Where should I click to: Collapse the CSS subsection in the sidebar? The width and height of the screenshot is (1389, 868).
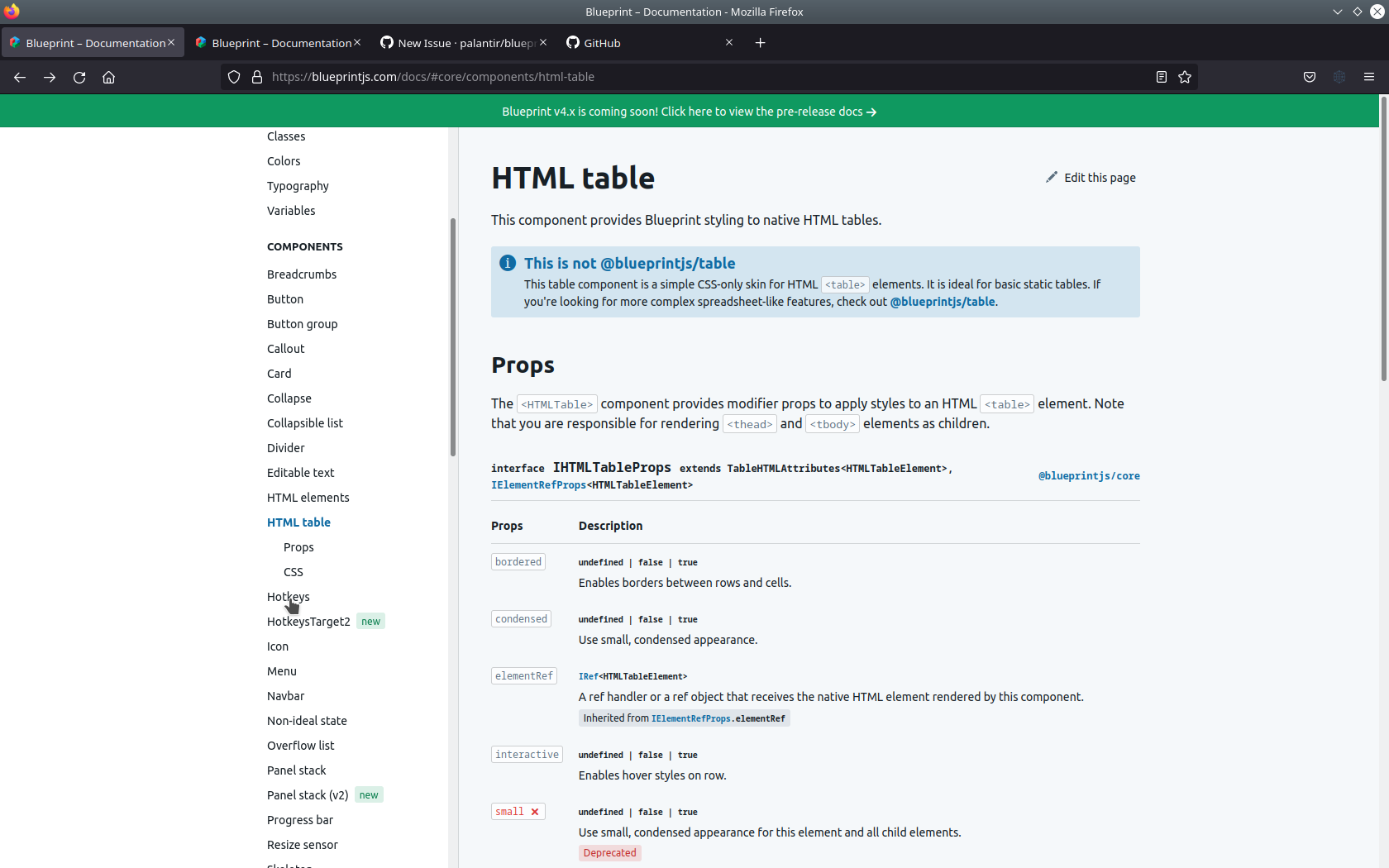tap(293, 571)
